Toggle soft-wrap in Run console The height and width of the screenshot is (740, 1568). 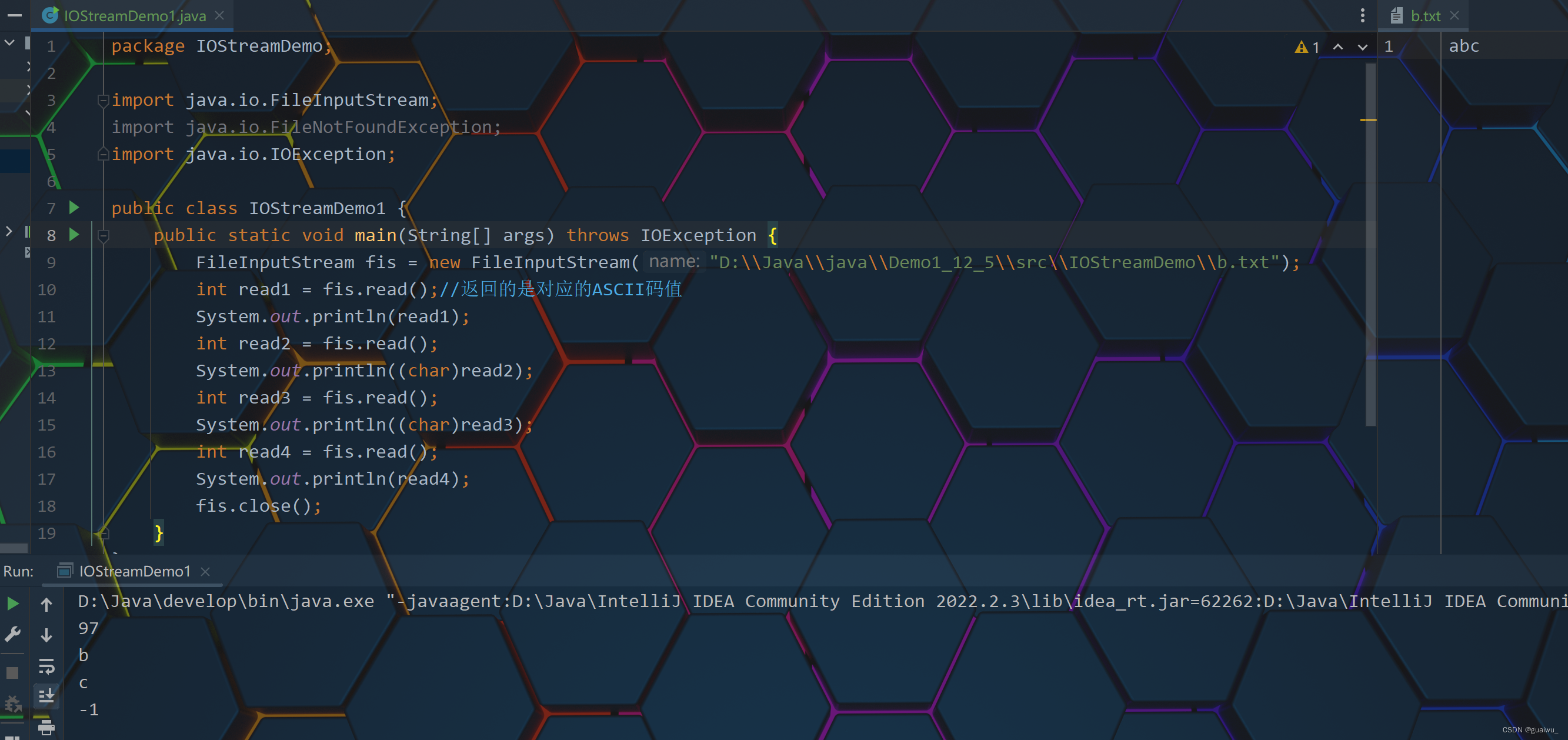[46, 666]
